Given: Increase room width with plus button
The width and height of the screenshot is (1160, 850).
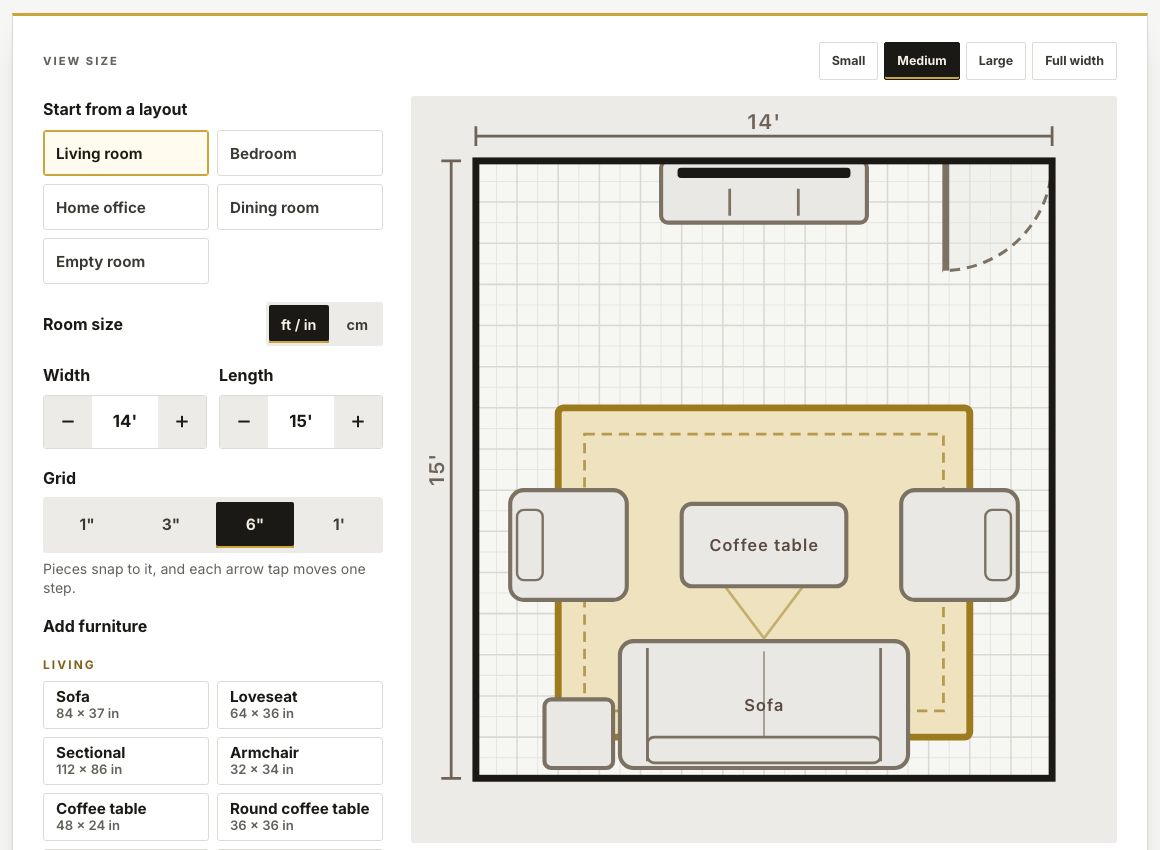Looking at the screenshot, I should (182, 422).
